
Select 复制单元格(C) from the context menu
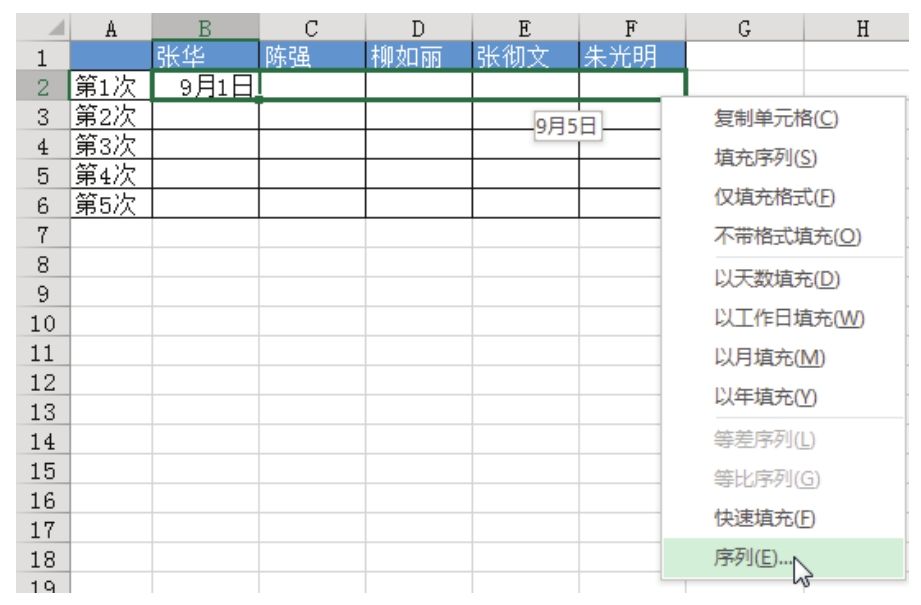[775, 119]
